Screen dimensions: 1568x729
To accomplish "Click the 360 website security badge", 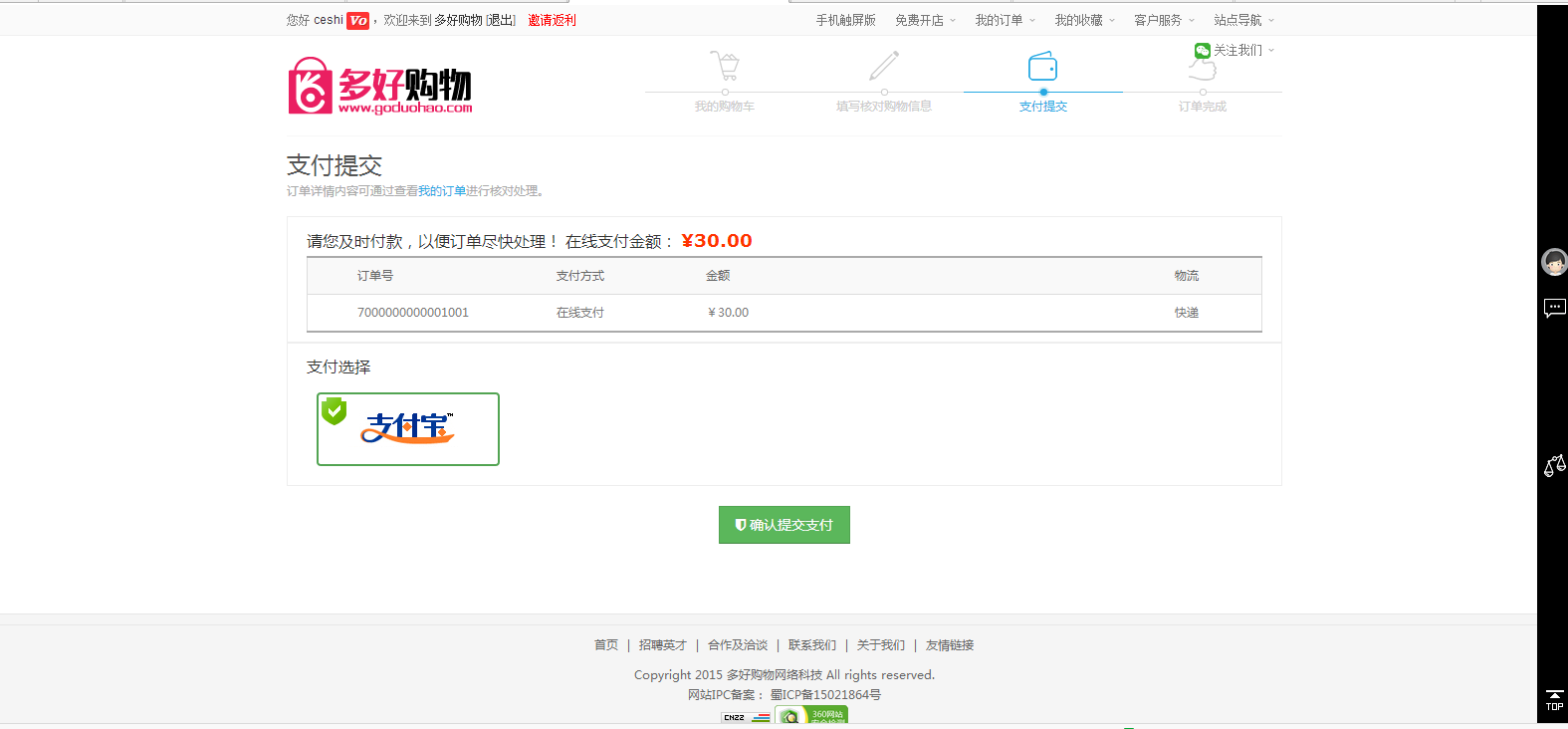I will click(x=811, y=716).
